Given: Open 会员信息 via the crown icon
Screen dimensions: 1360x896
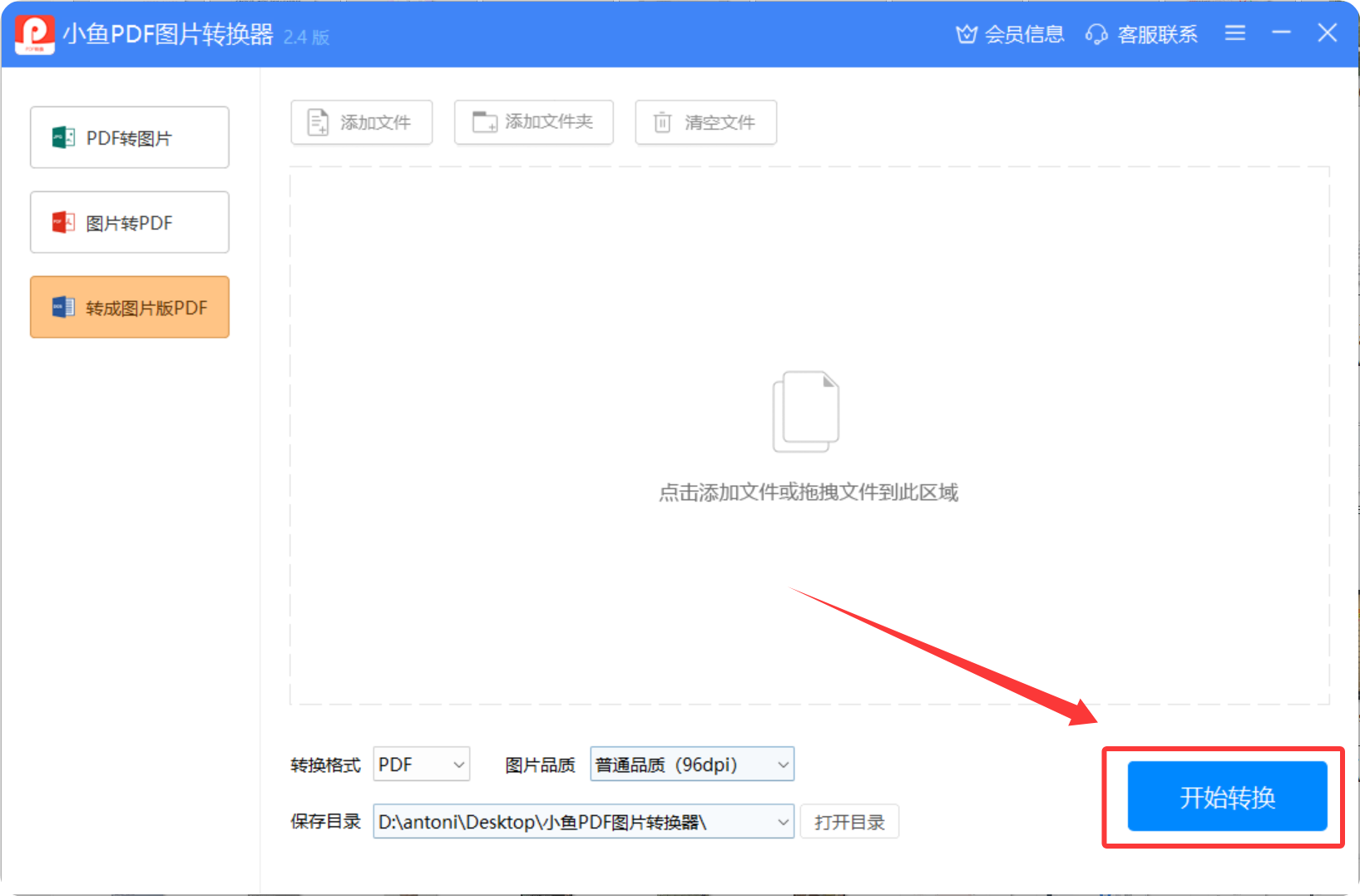Looking at the screenshot, I should [x=966, y=34].
